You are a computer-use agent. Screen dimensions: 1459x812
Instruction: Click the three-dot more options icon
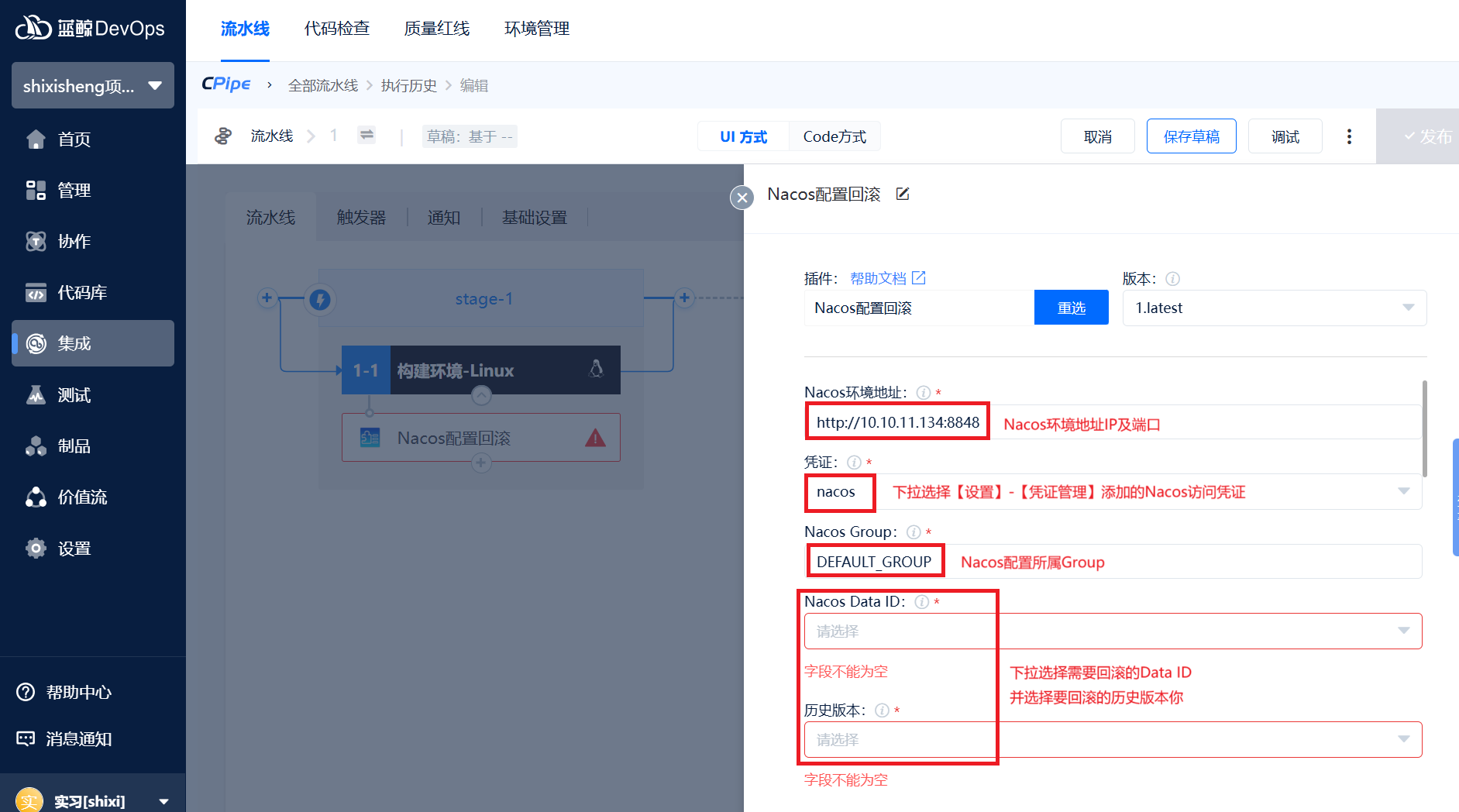pyautogui.click(x=1349, y=136)
